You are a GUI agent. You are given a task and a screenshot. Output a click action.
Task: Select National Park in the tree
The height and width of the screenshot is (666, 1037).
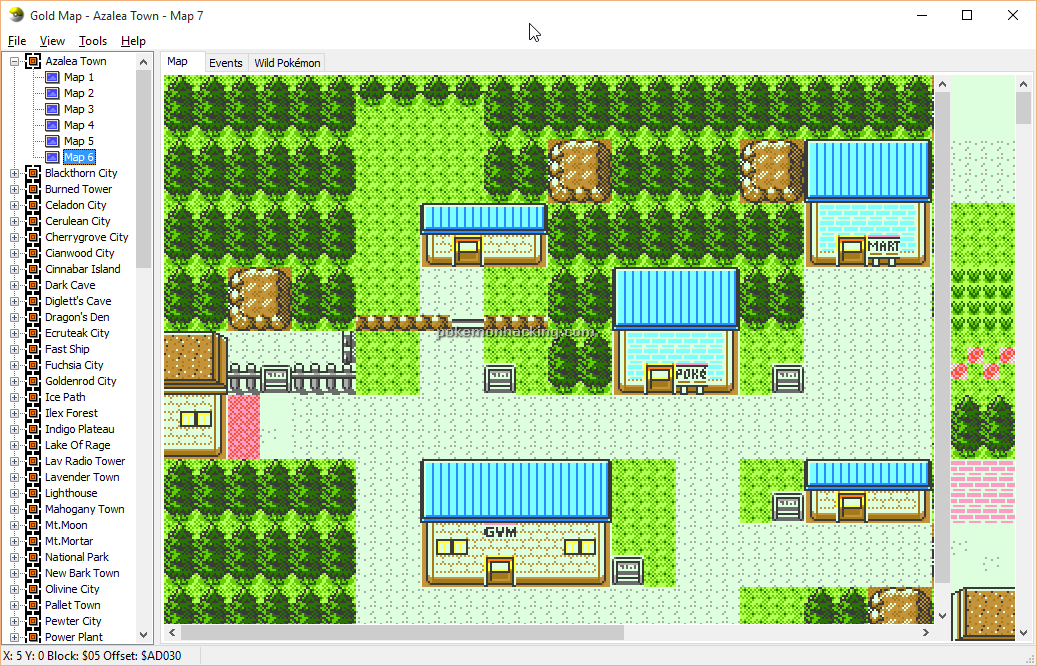(77, 557)
